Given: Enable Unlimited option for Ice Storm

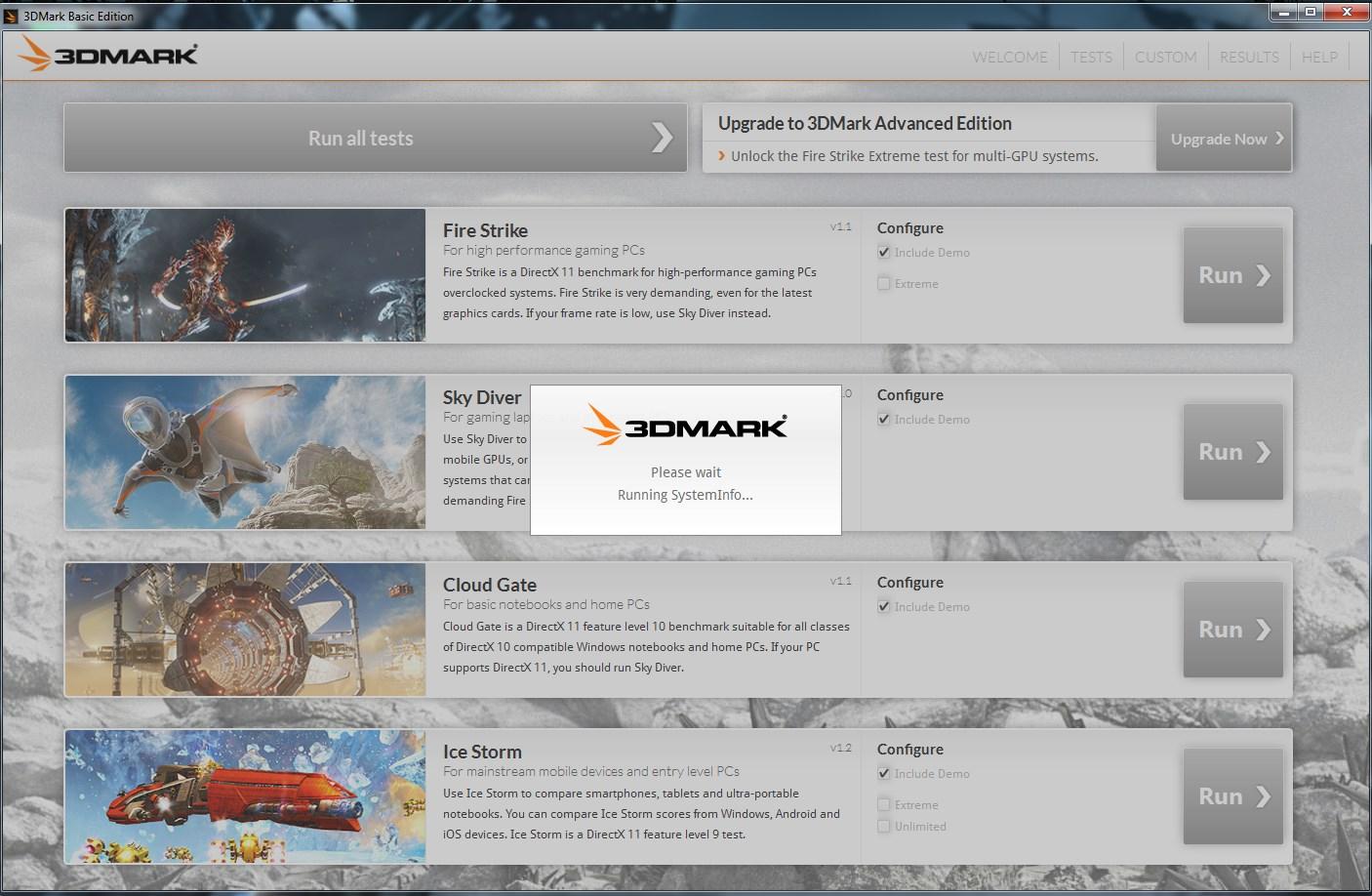Looking at the screenshot, I should [884, 826].
